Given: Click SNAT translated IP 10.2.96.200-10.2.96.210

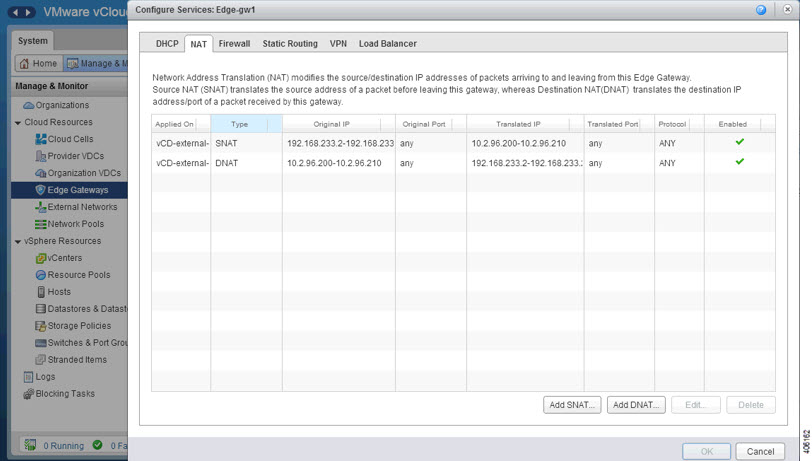Looking at the screenshot, I should (518, 143).
